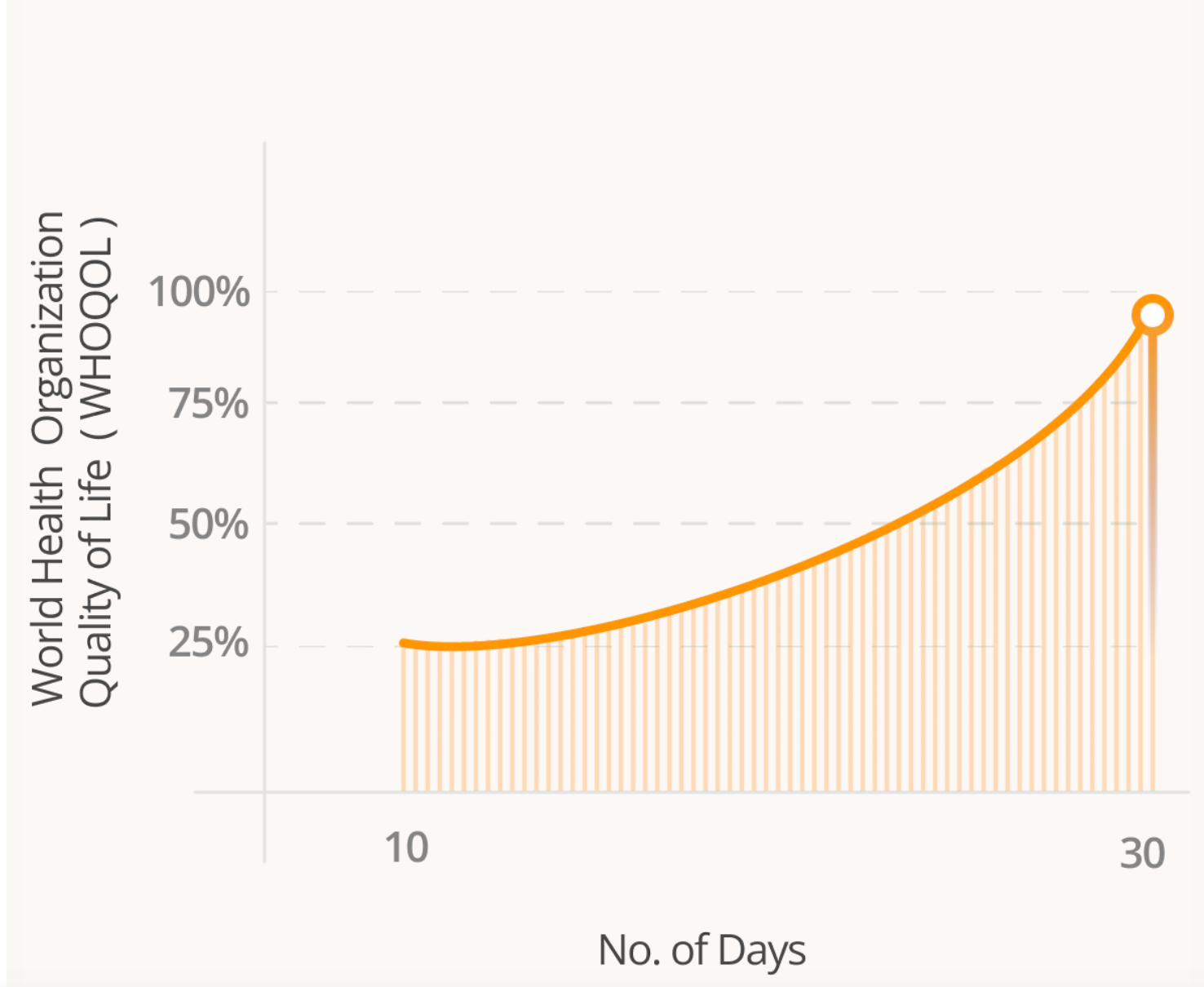Click the 10 tick label on x-axis
This screenshot has height=987, width=1204.
pos(406,848)
